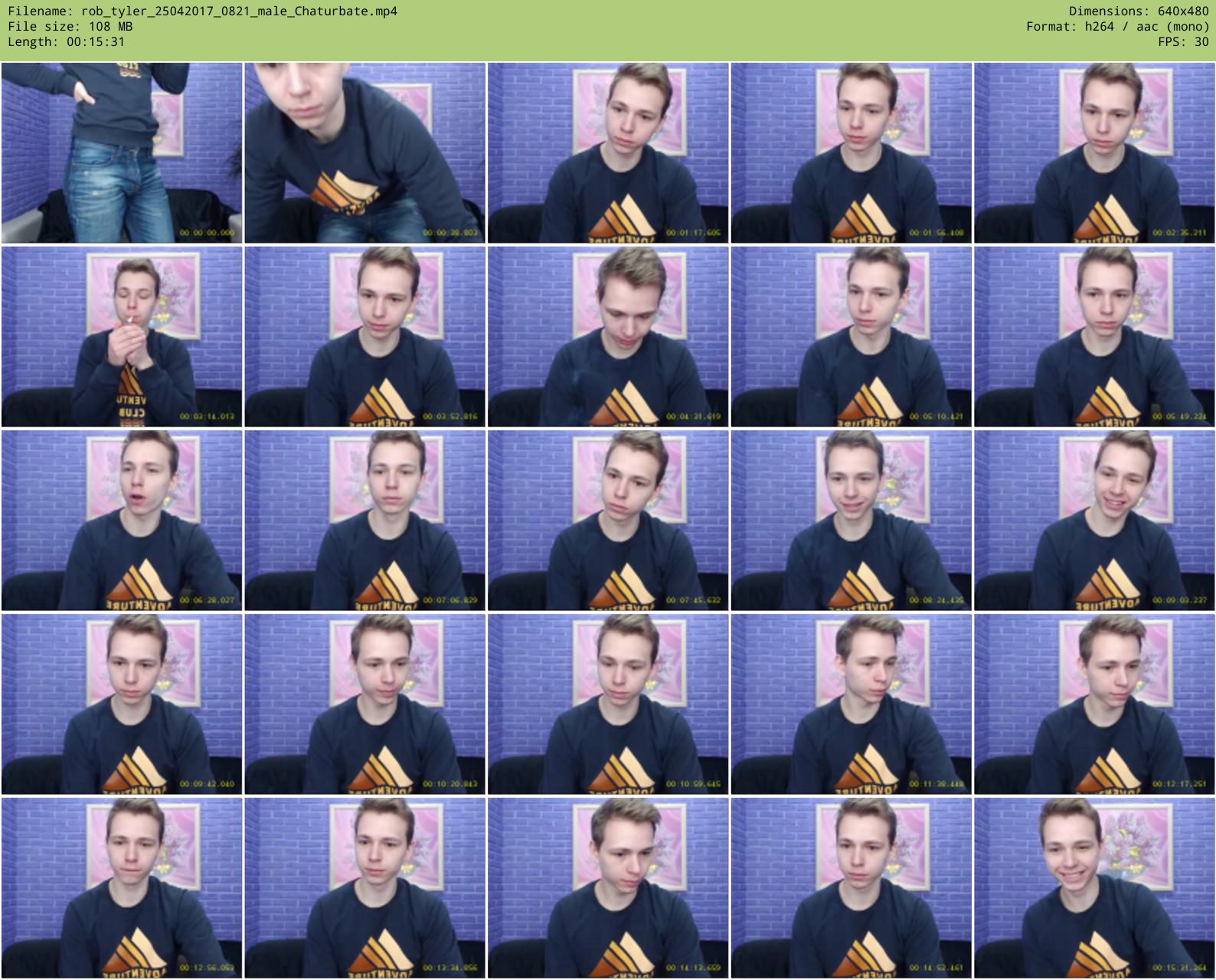Click the frame marked 00:12:56.053
This screenshot has width=1216, height=980.
122,888
